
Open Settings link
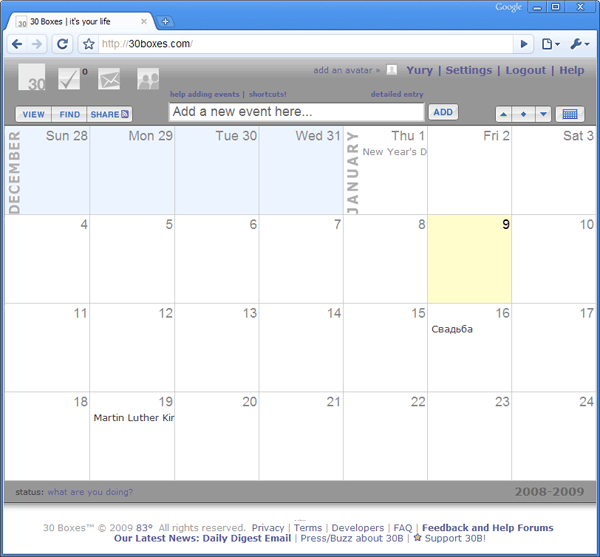[469, 70]
